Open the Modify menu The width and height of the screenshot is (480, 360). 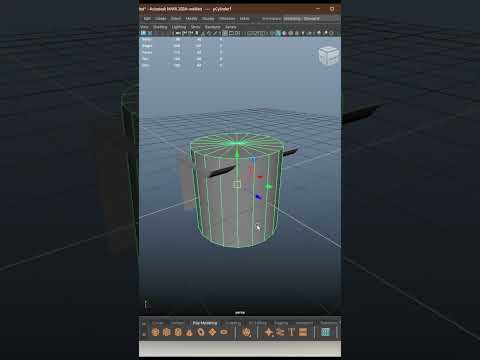(191, 19)
